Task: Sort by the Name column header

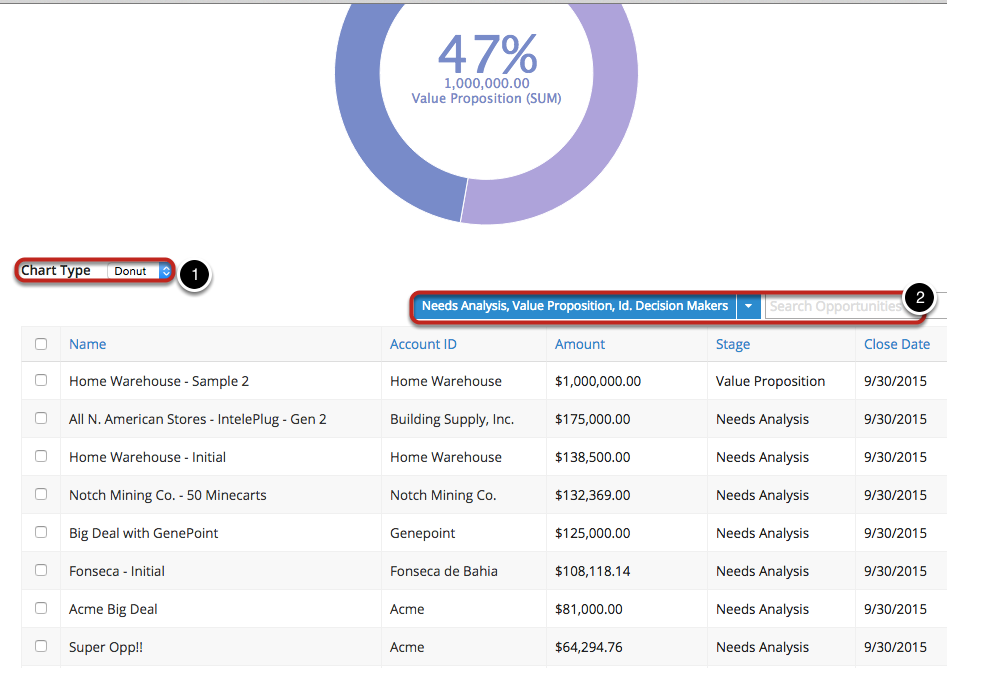Action: 87,344
